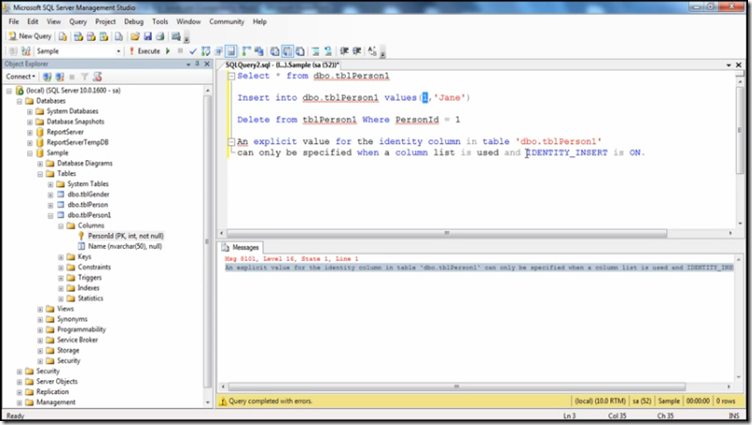The image size is (752, 425).
Task: Switch to Results to Grid
Action: [287, 51]
